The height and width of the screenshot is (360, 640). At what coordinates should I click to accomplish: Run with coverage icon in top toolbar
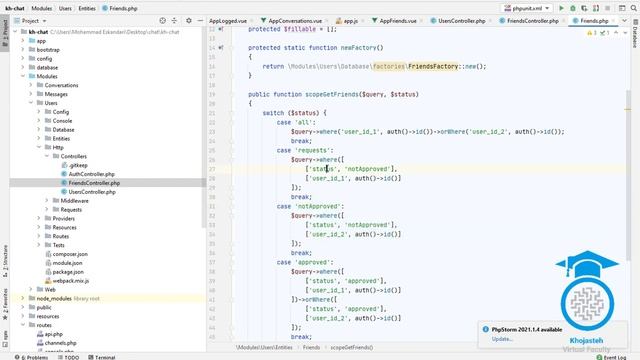(x=584, y=8)
